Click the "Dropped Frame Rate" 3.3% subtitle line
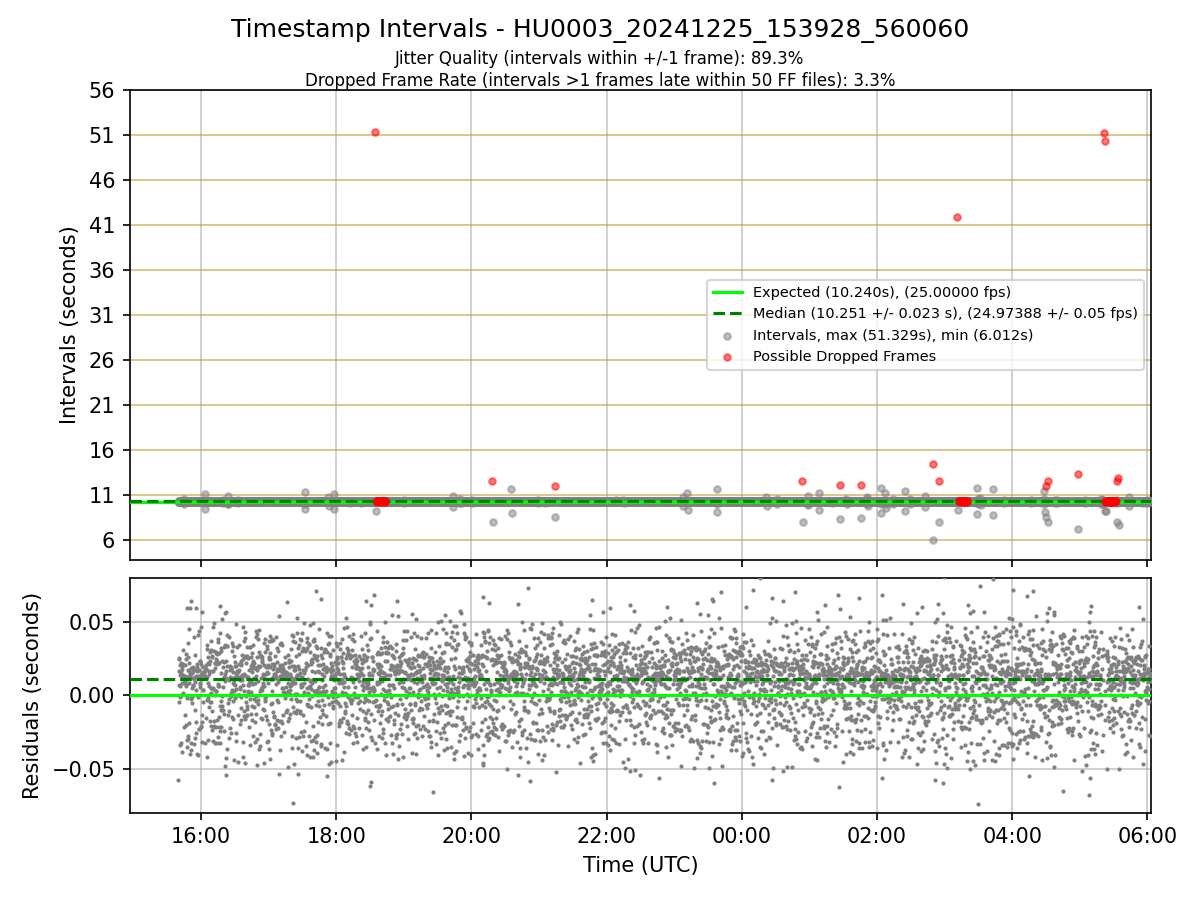Image resolution: width=1200 pixels, height=900 pixels. [600, 80]
